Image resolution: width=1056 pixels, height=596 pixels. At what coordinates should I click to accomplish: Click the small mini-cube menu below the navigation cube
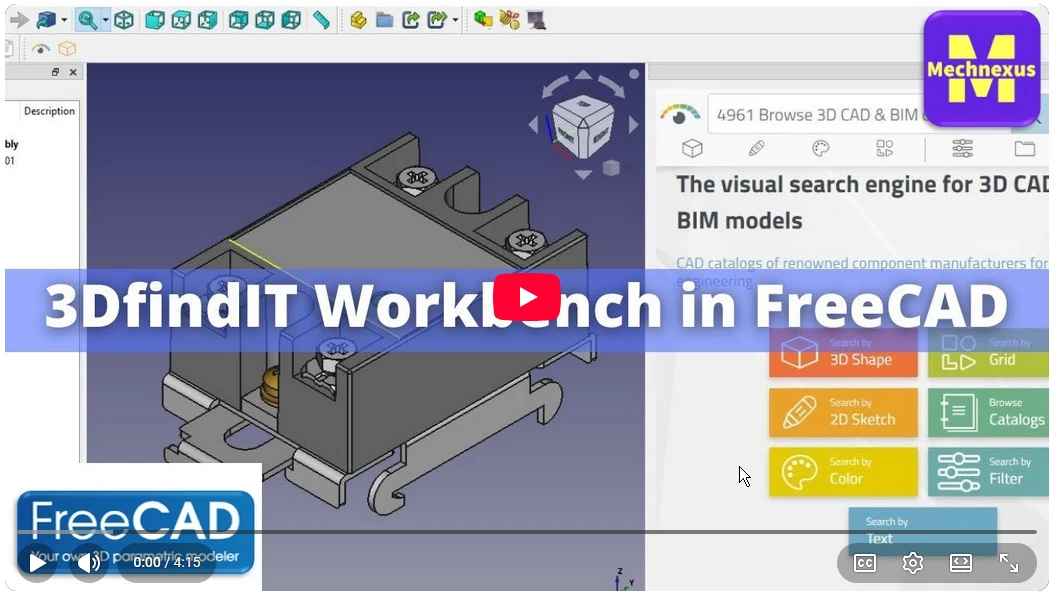(611, 167)
